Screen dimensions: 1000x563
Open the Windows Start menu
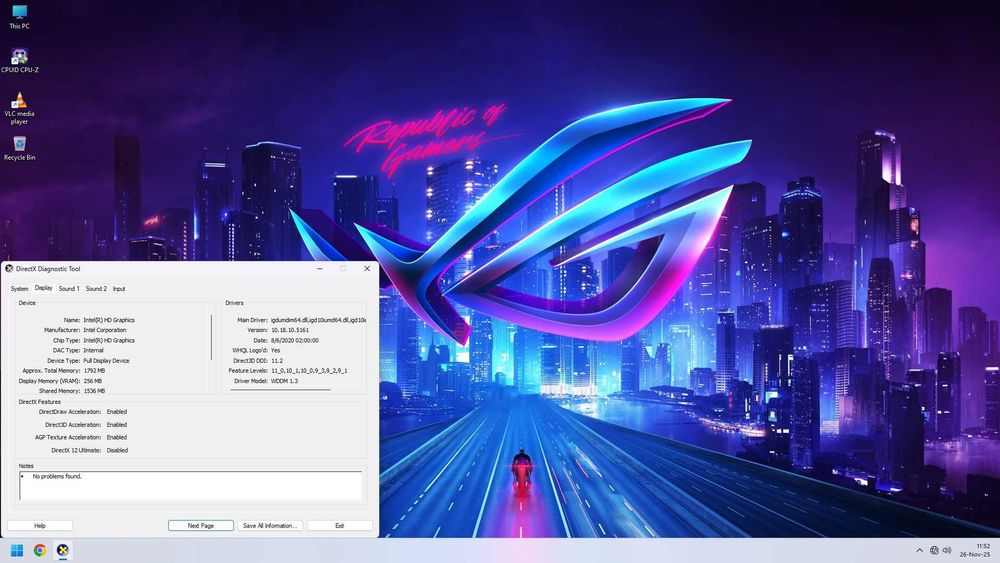pyautogui.click(x=17, y=550)
